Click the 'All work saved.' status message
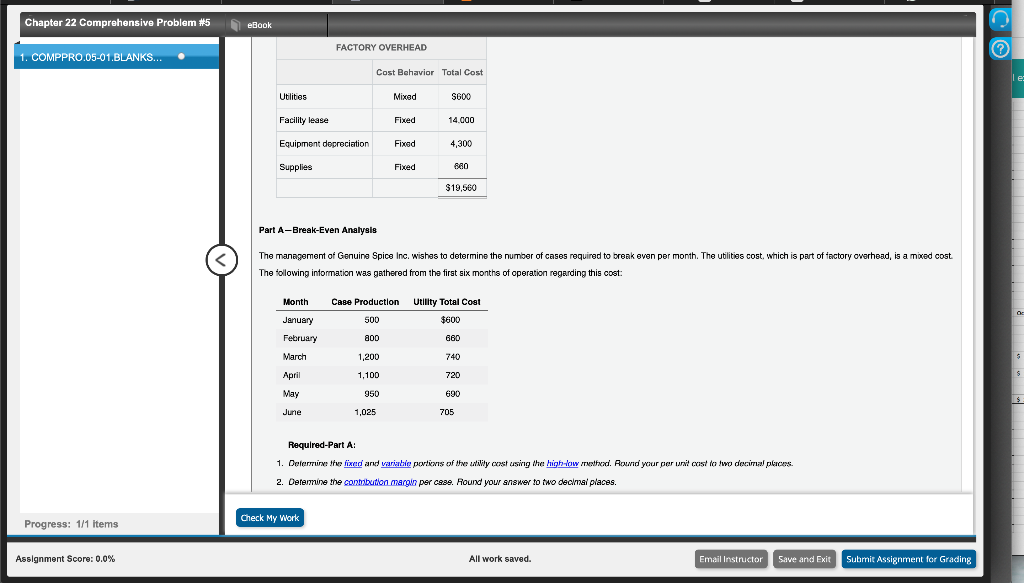 click(500, 559)
